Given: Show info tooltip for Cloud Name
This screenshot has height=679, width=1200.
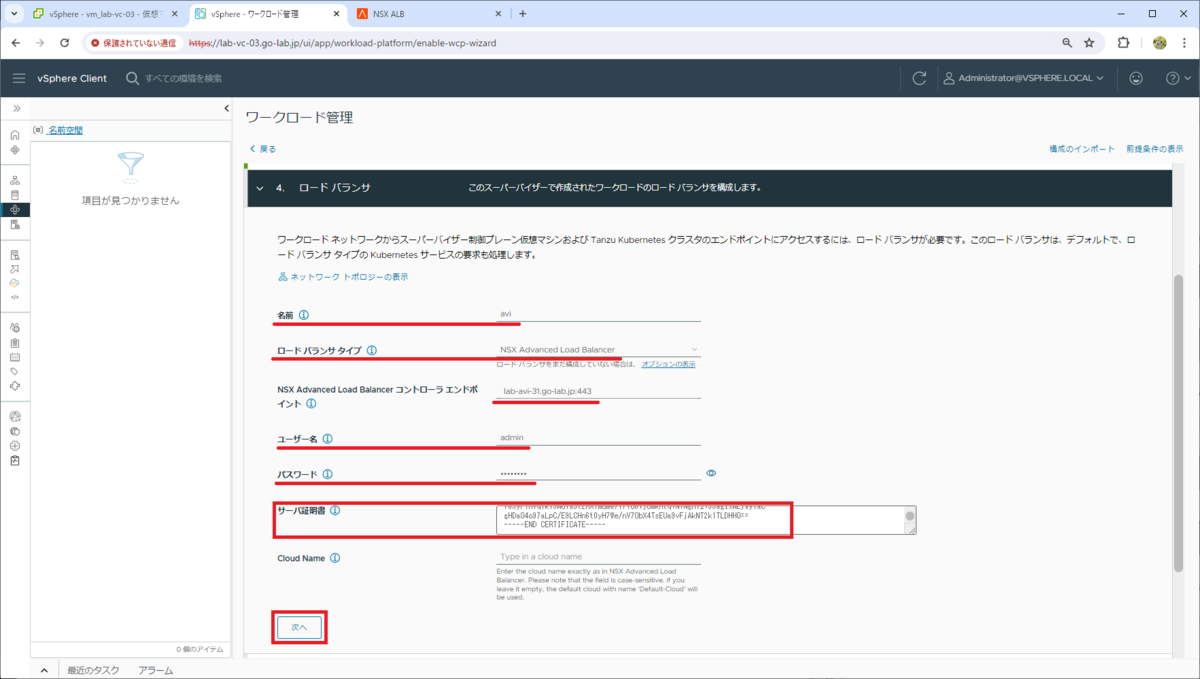Looking at the screenshot, I should pos(335,558).
